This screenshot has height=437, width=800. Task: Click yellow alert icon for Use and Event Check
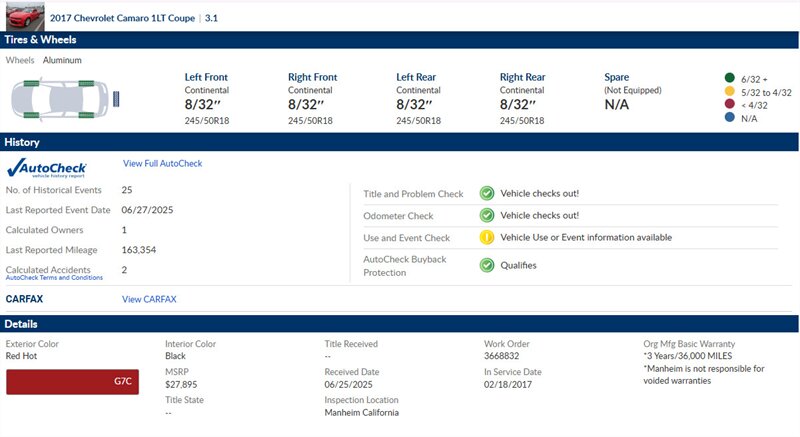point(487,237)
